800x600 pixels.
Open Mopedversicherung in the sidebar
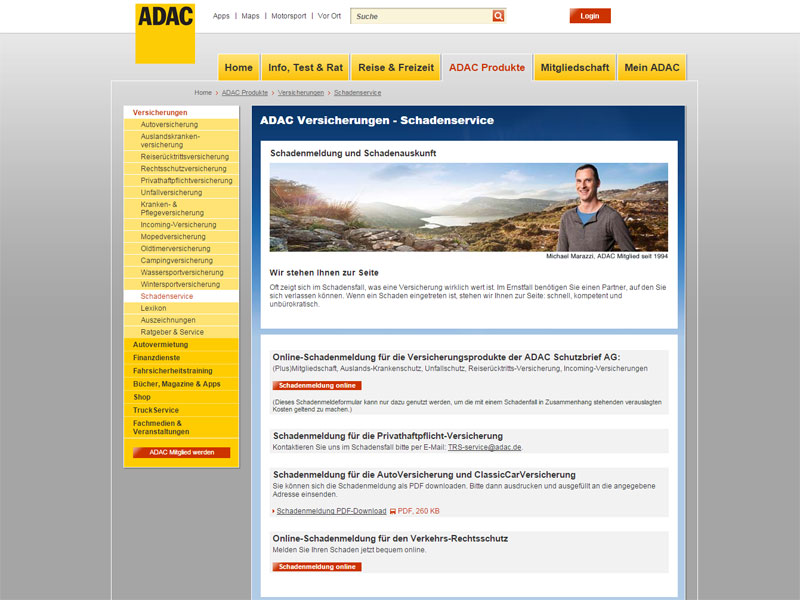click(181, 237)
